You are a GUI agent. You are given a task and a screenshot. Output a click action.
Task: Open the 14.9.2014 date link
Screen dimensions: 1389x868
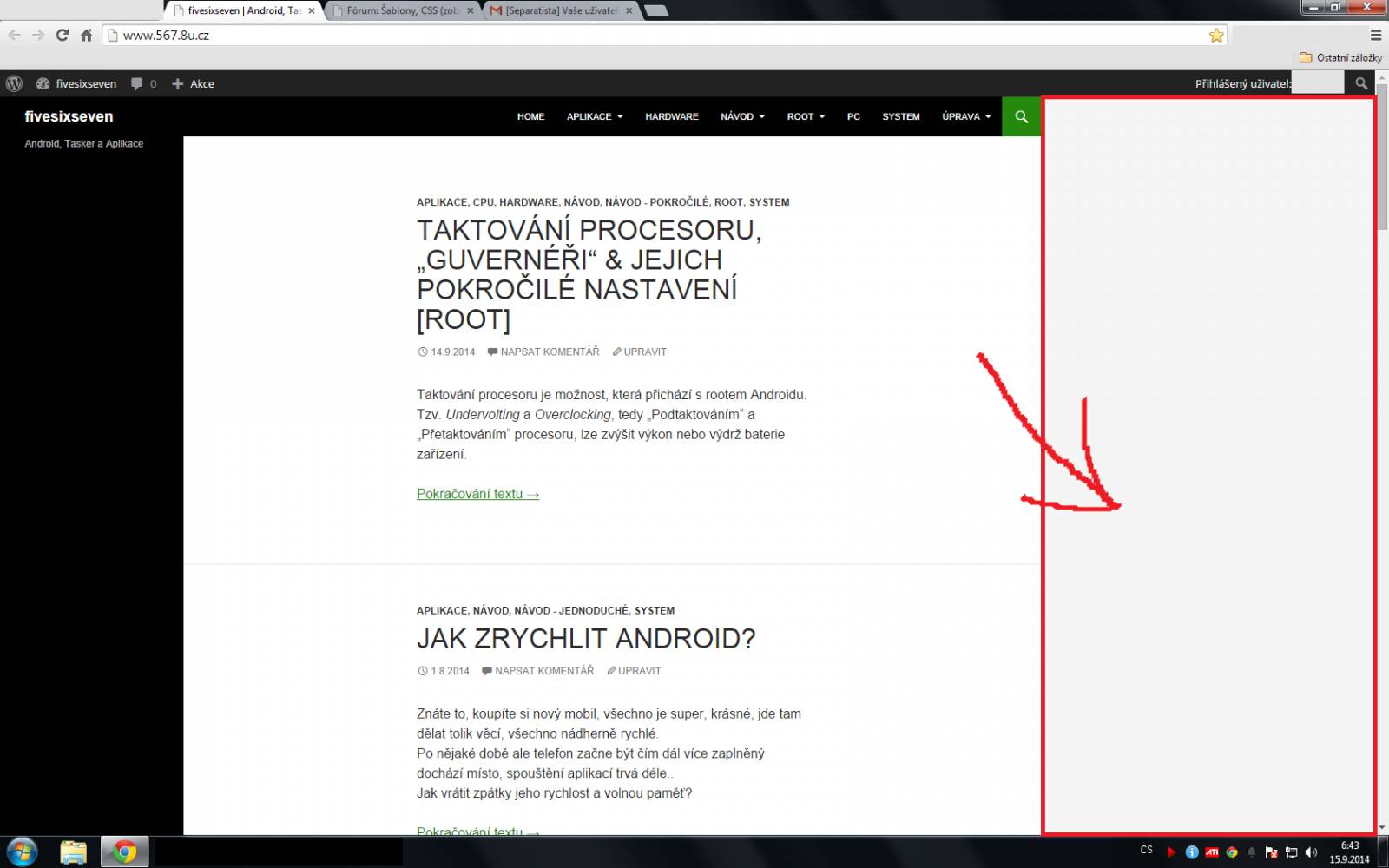click(446, 352)
